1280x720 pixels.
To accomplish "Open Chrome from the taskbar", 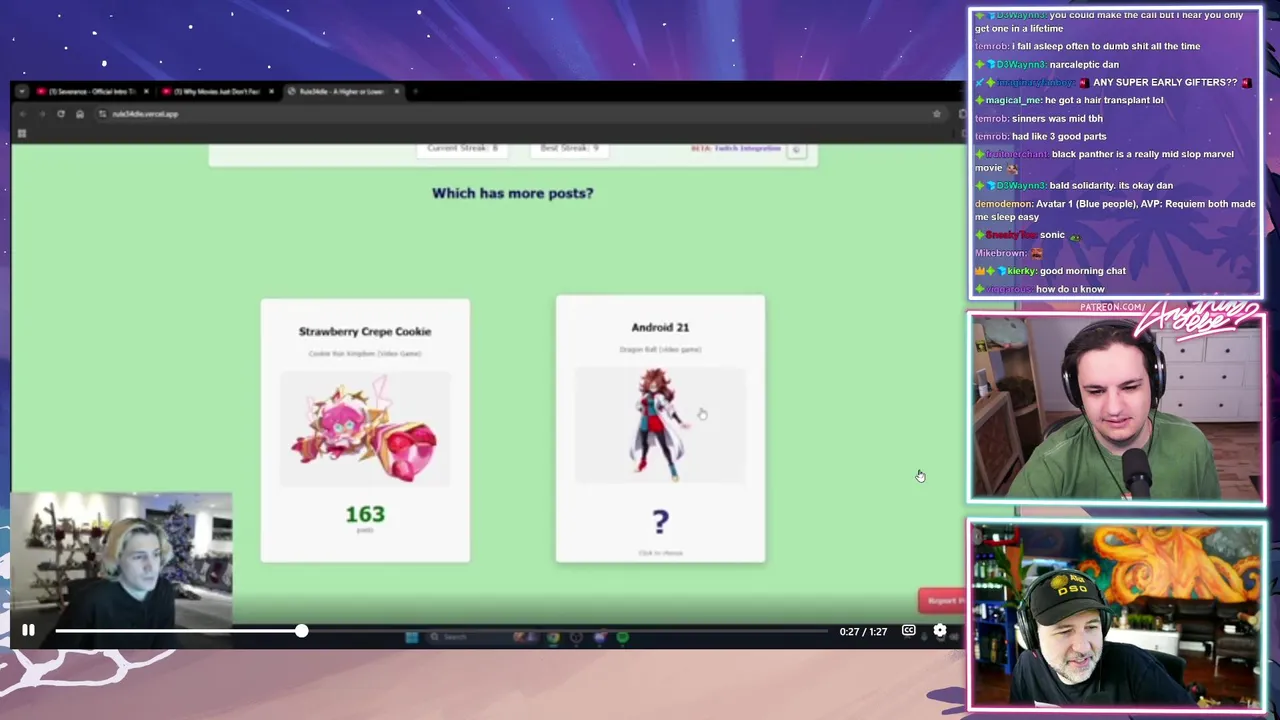I will [553, 637].
